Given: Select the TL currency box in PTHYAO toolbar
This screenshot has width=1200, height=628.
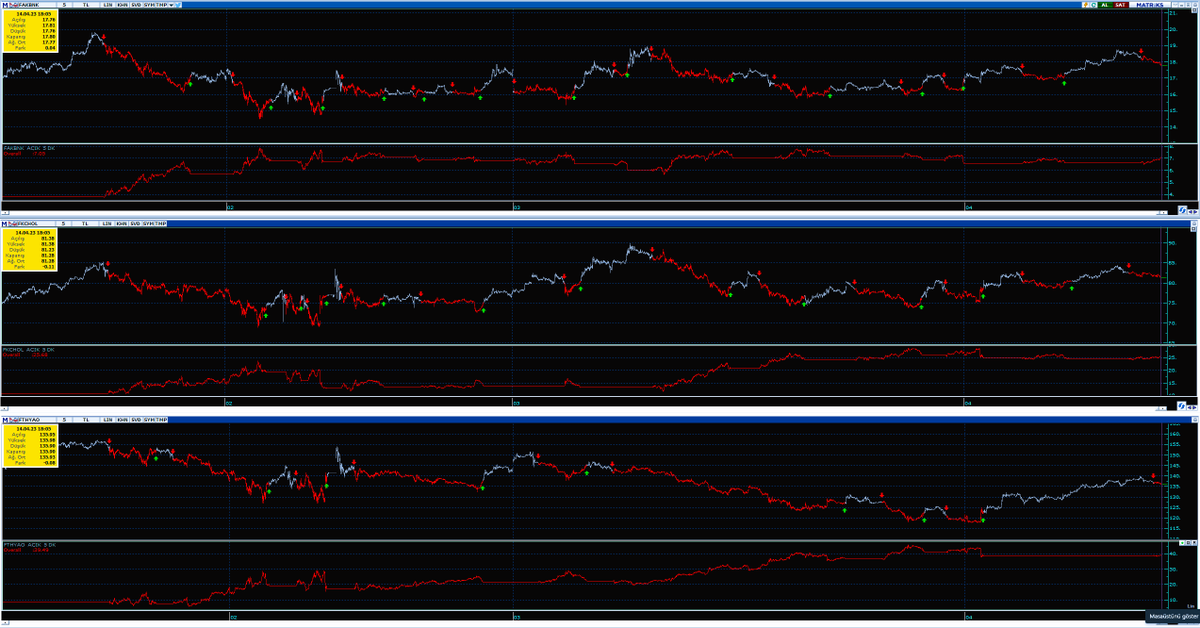Looking at the screenshot, I should 86,418.
